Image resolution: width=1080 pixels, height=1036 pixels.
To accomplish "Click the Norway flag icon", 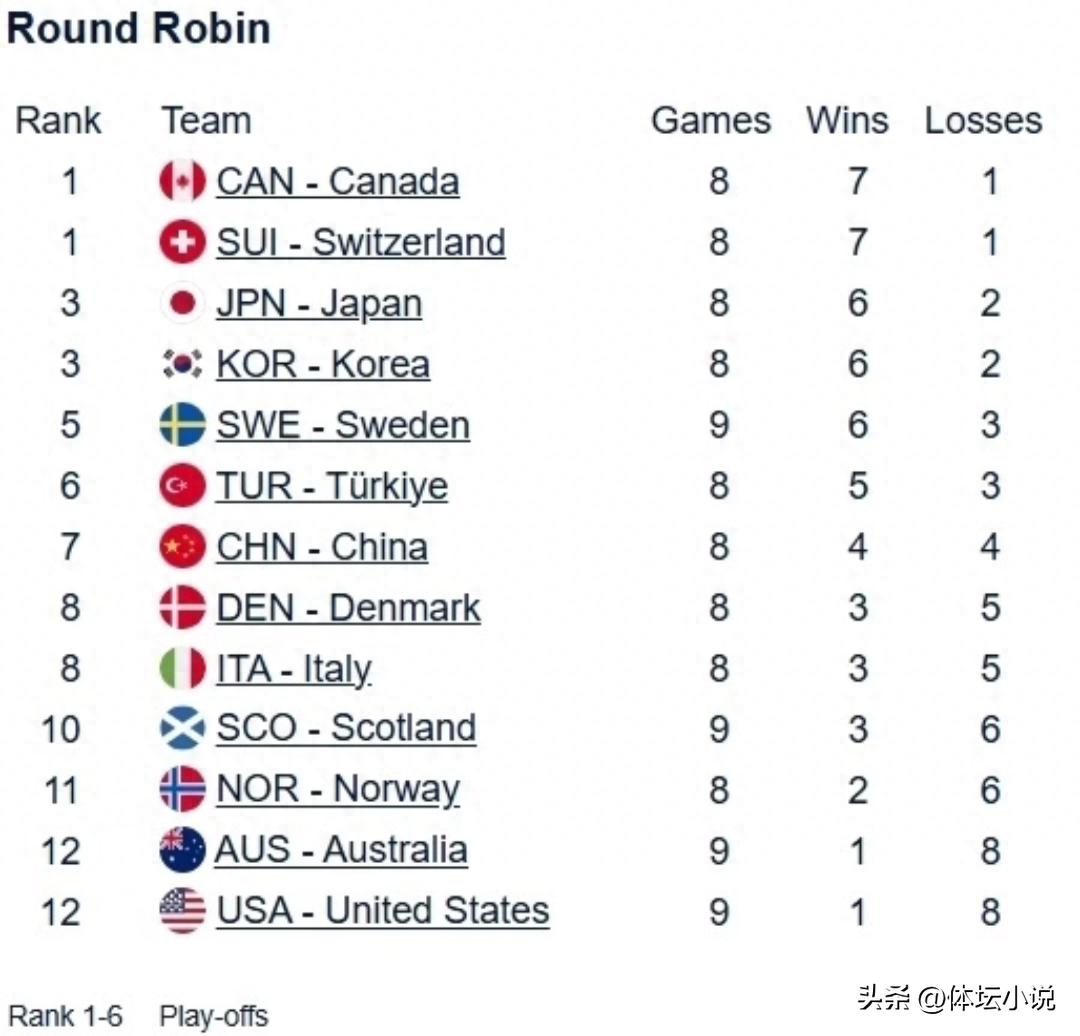I will [181, 789].
